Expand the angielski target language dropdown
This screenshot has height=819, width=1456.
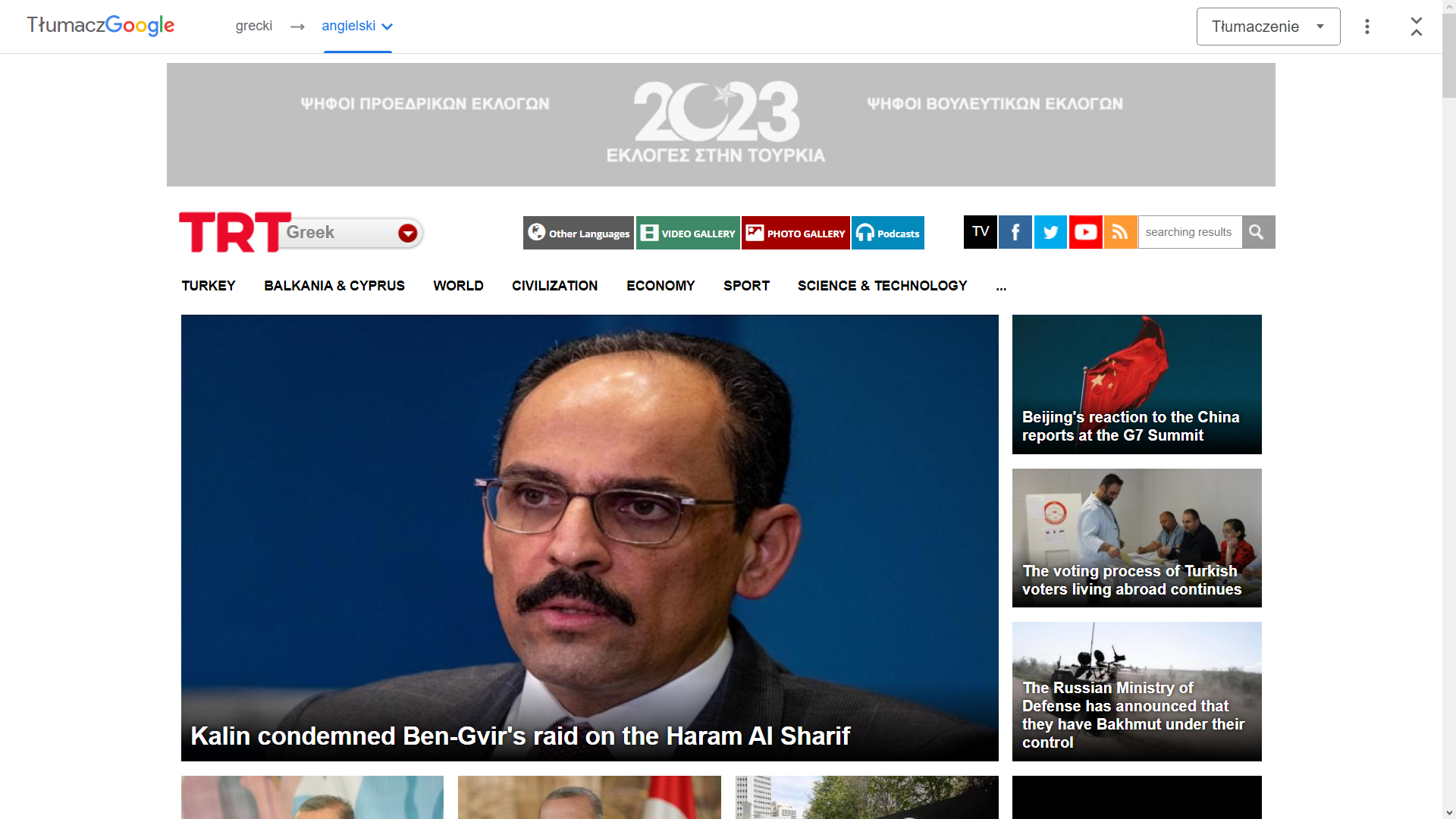(x=357, y=27)
